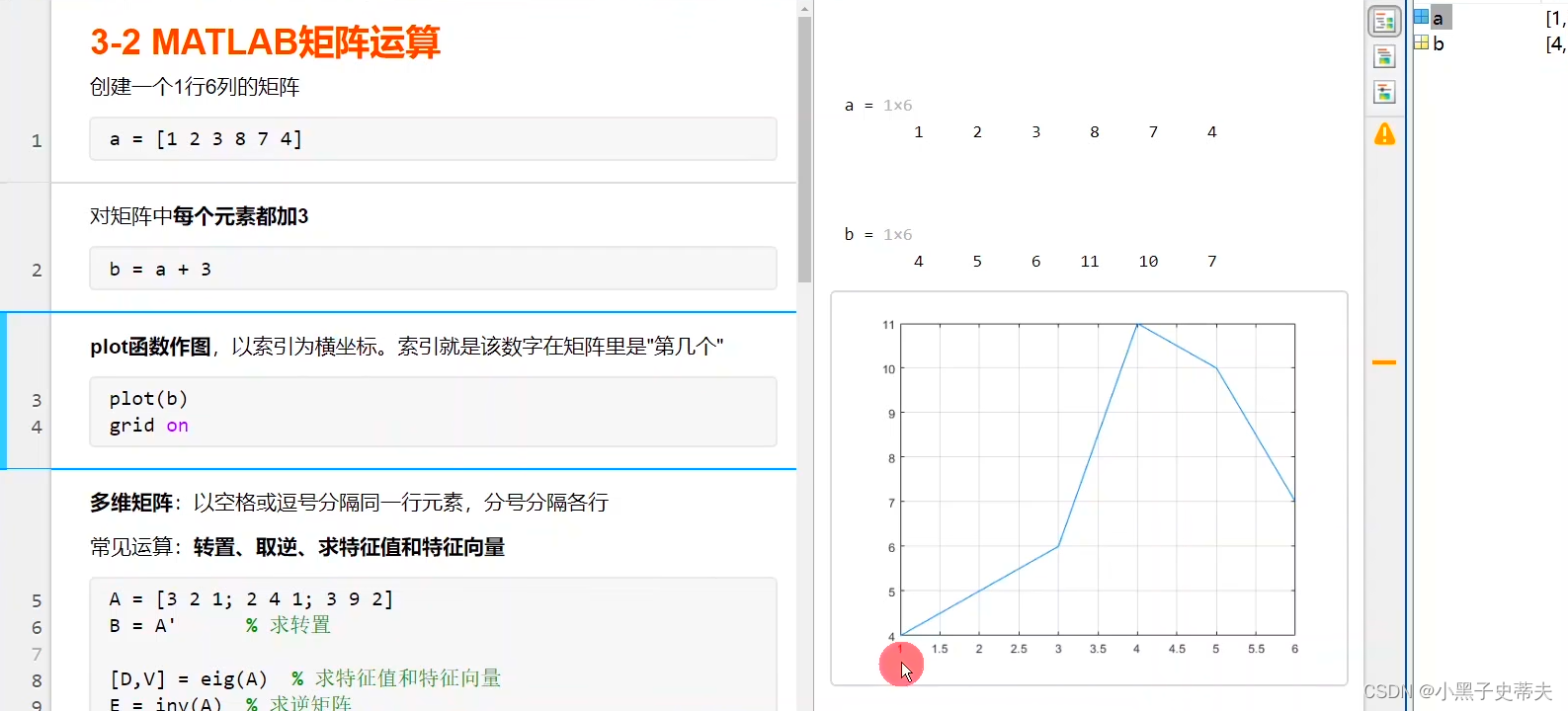The height and width of the screenshot is (711, 1568).
Task: Click output value 8 in a row
Action: pos(1095,132)
